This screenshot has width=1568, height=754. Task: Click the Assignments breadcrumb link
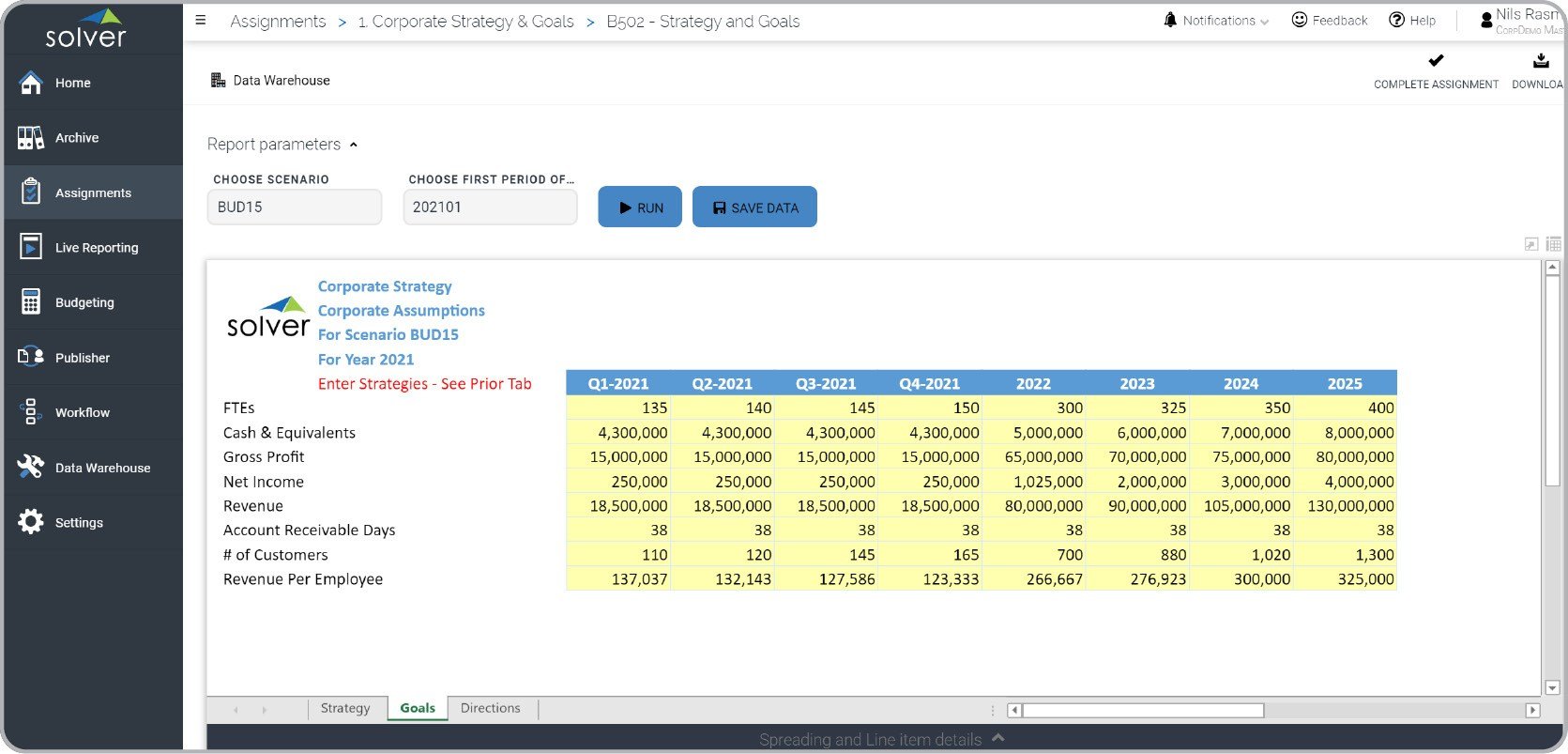coord(278,22)
